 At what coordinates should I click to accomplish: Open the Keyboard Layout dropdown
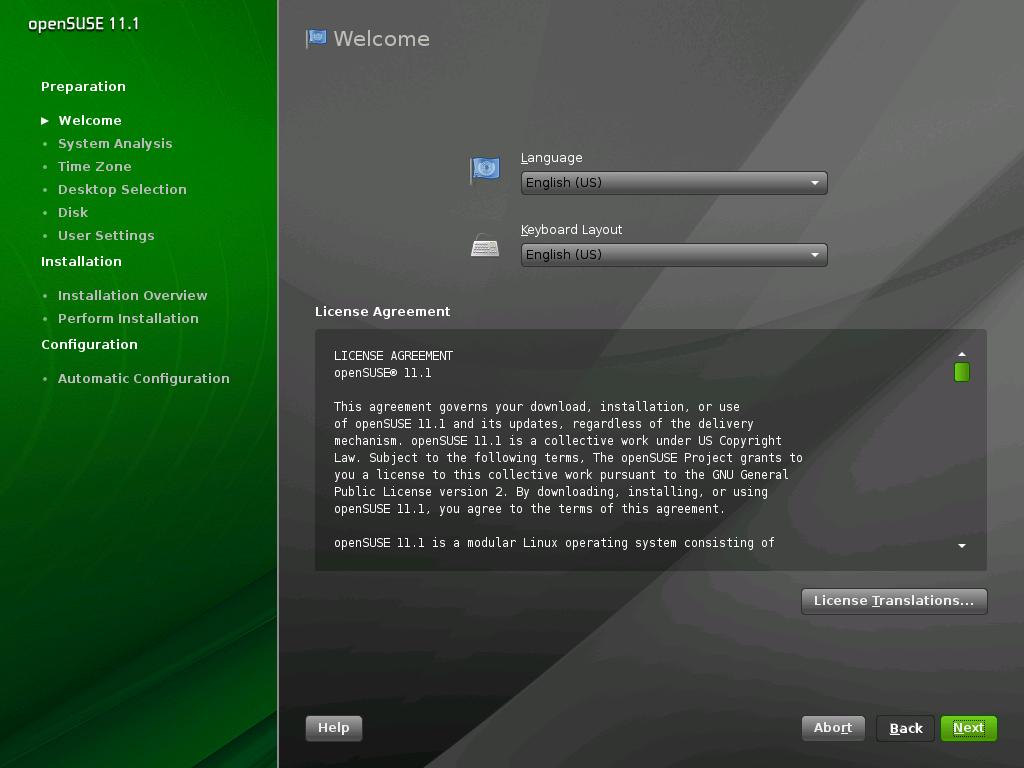point(673,255)
